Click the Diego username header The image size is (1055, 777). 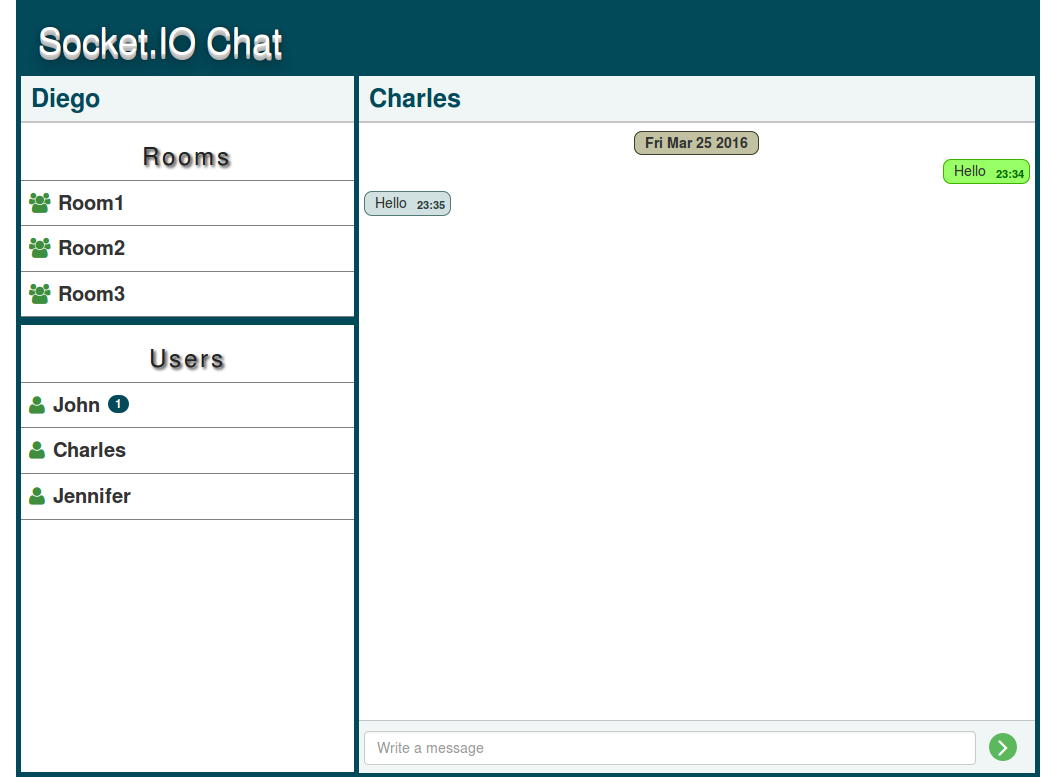(66, 98)
